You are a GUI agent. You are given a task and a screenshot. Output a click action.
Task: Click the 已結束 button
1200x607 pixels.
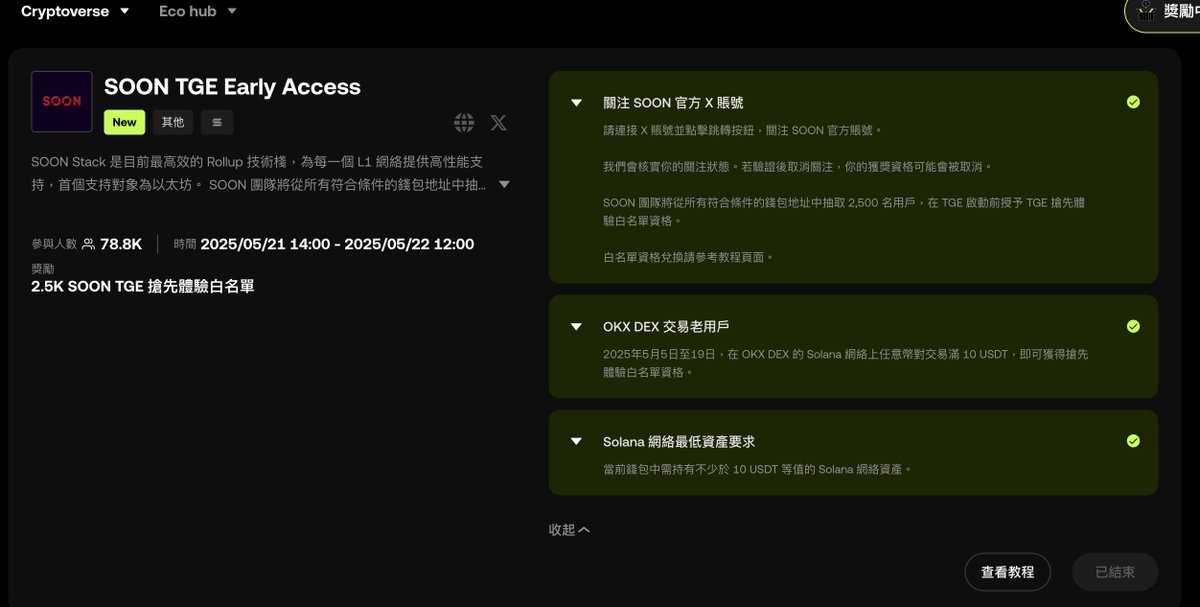[x=1115, y=572]
